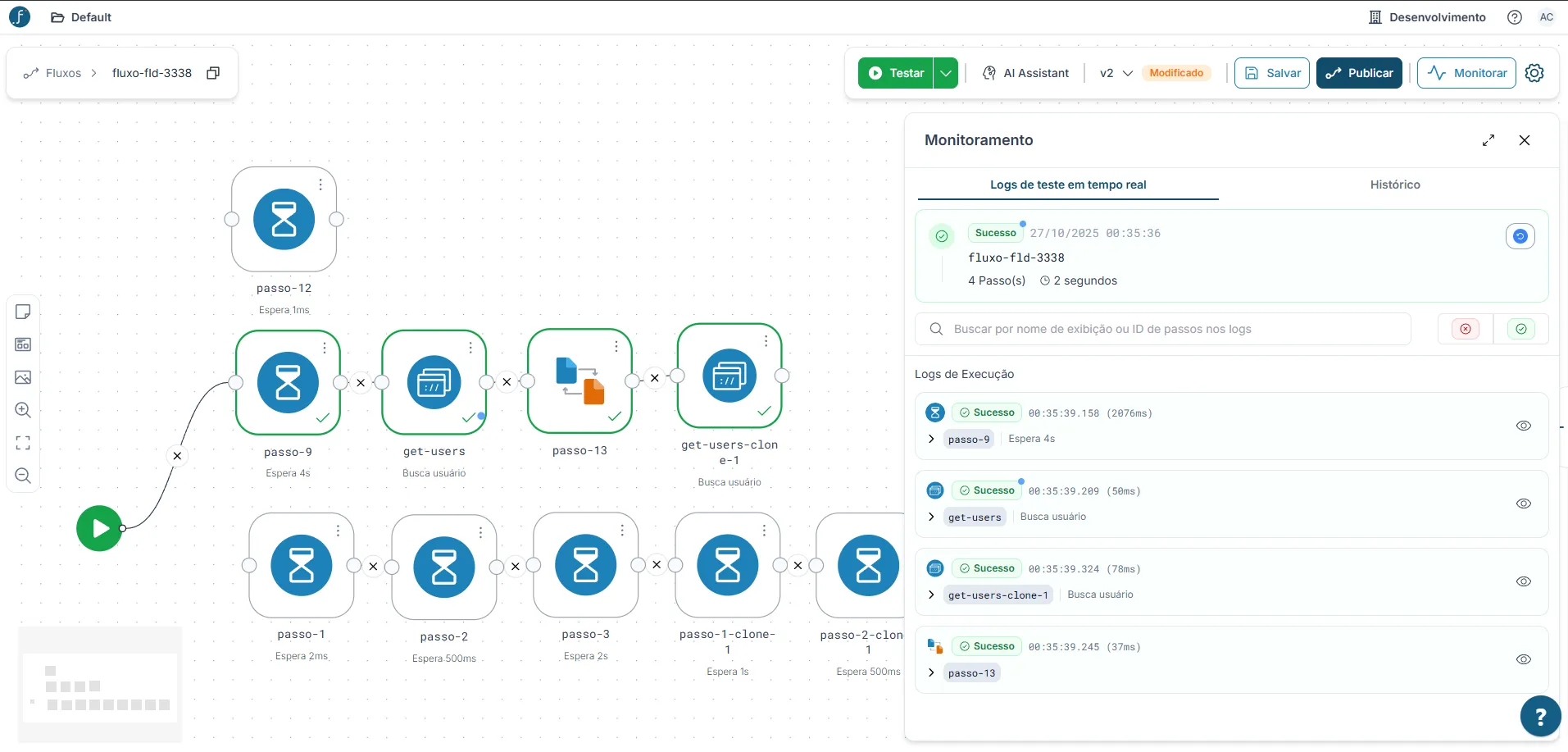View details of passo-9 log entry
The image size is (1568, 752).
(1524, 426)
